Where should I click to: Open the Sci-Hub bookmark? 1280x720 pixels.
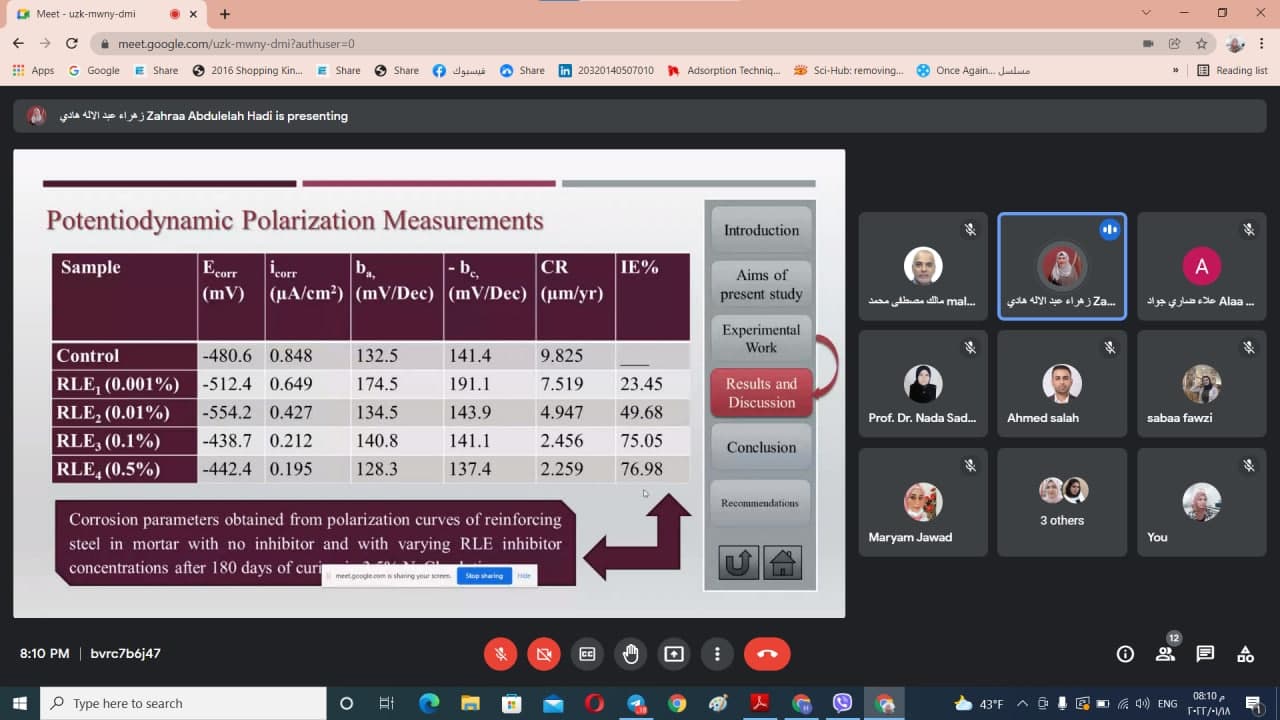click(849, 71)
